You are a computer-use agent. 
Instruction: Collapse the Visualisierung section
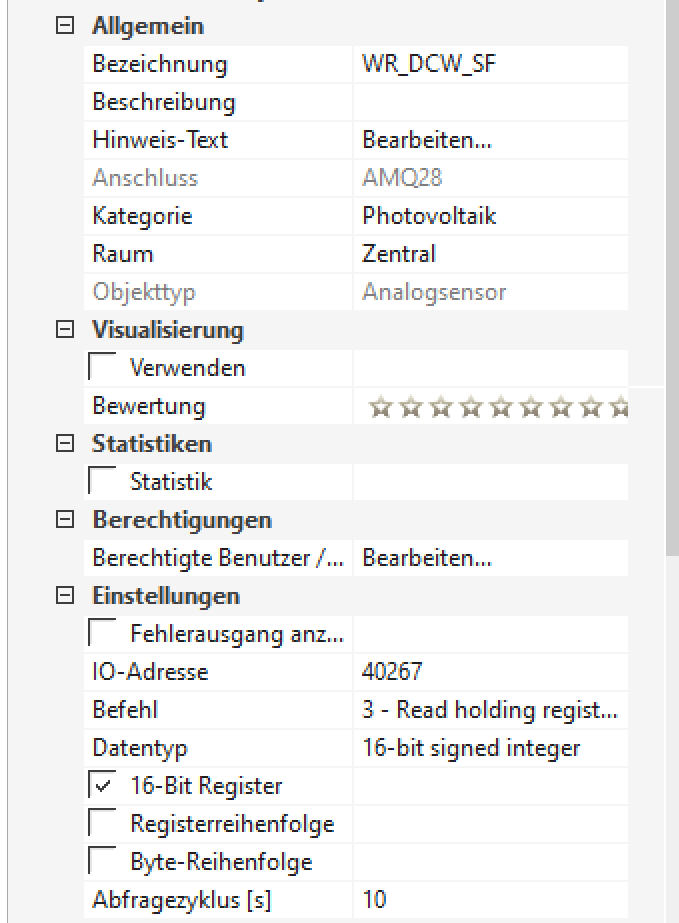66,331
